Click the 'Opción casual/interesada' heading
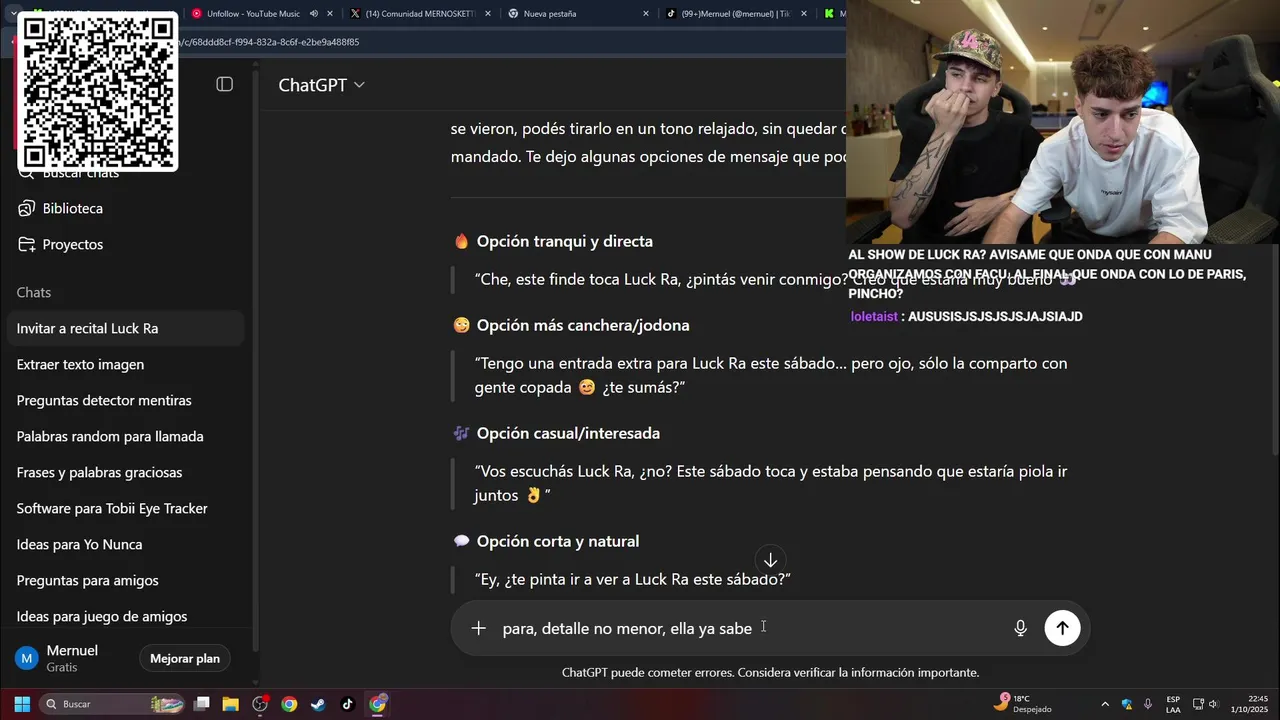Viewport: 1280px width, 720px height. [568, 433]
